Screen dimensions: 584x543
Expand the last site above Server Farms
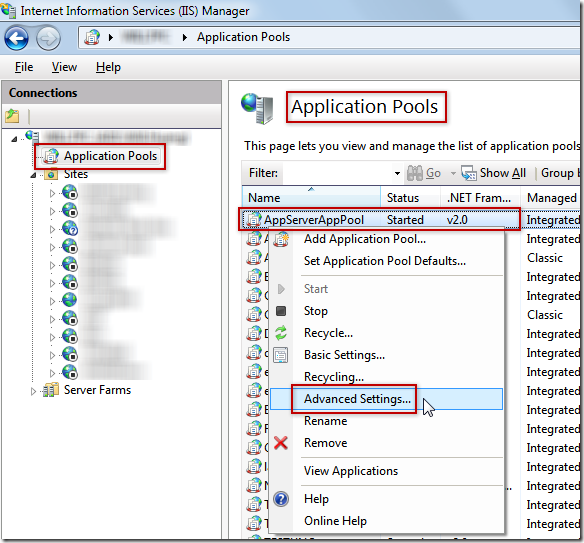(x=52, y=373)
